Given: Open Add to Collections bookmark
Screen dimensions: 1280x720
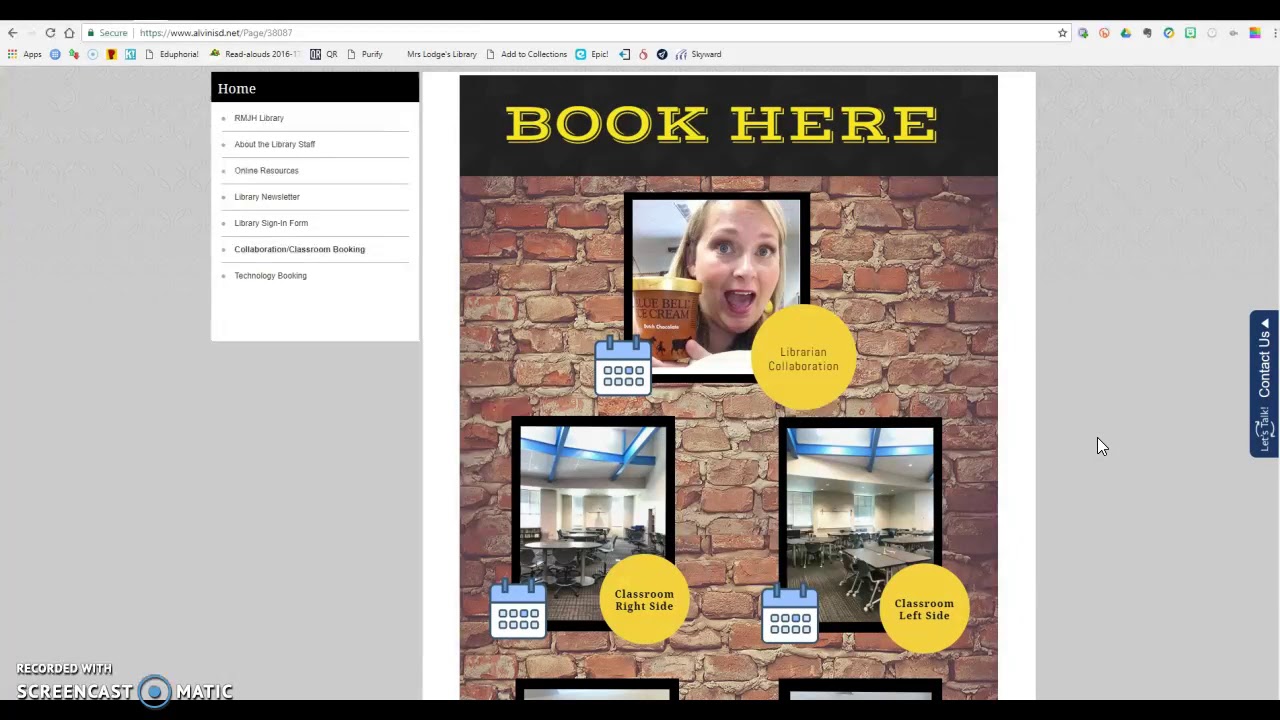Looking at the screenshot, I should pyautogui.click(x=526, y=54).
